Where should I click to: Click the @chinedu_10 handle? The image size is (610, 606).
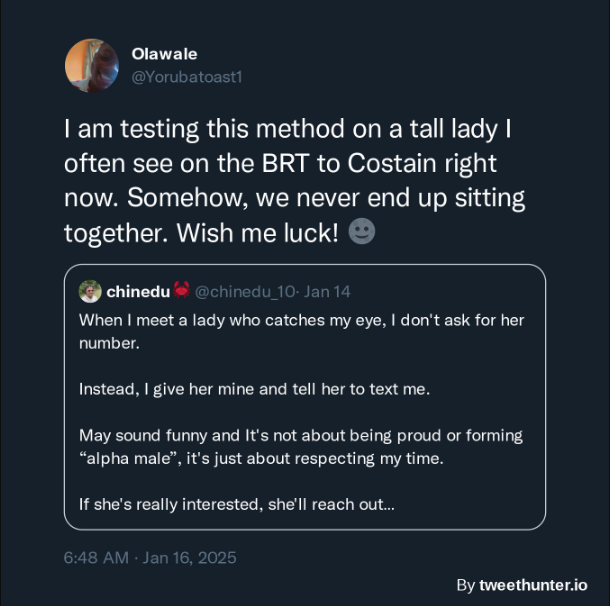243,292
